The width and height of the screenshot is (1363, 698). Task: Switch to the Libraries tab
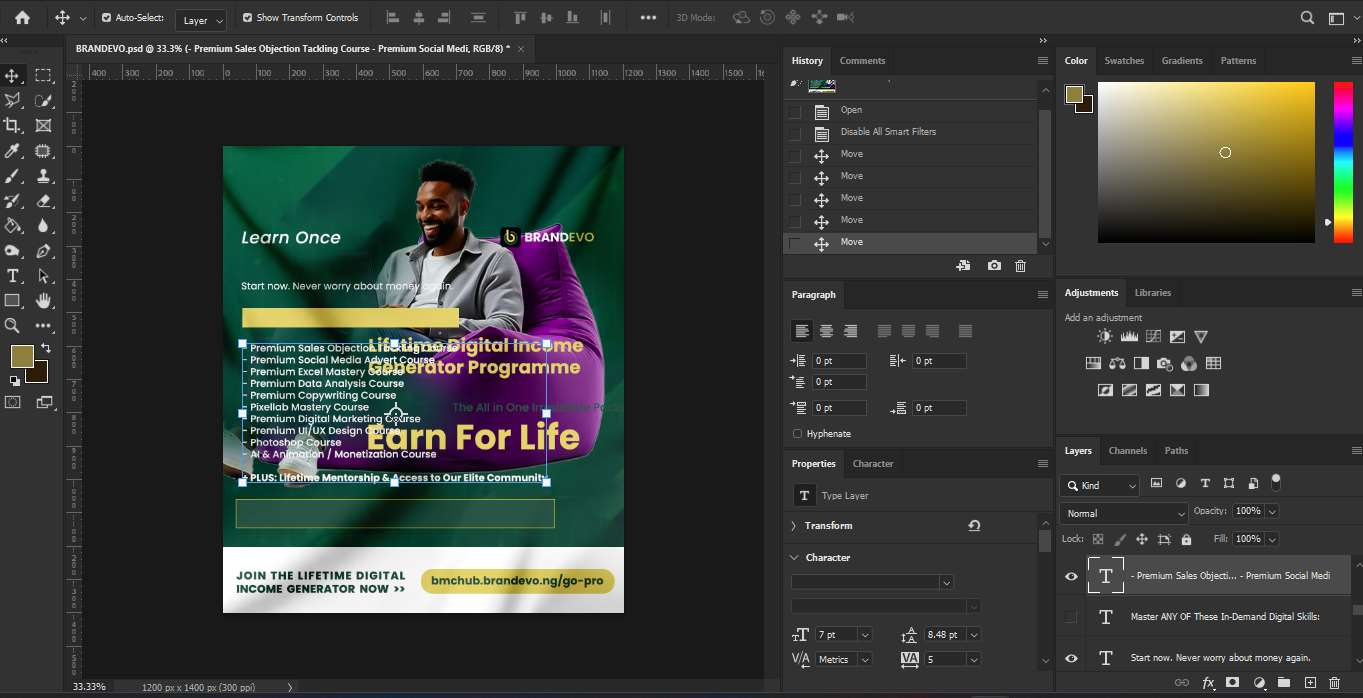pos(1152,293)
